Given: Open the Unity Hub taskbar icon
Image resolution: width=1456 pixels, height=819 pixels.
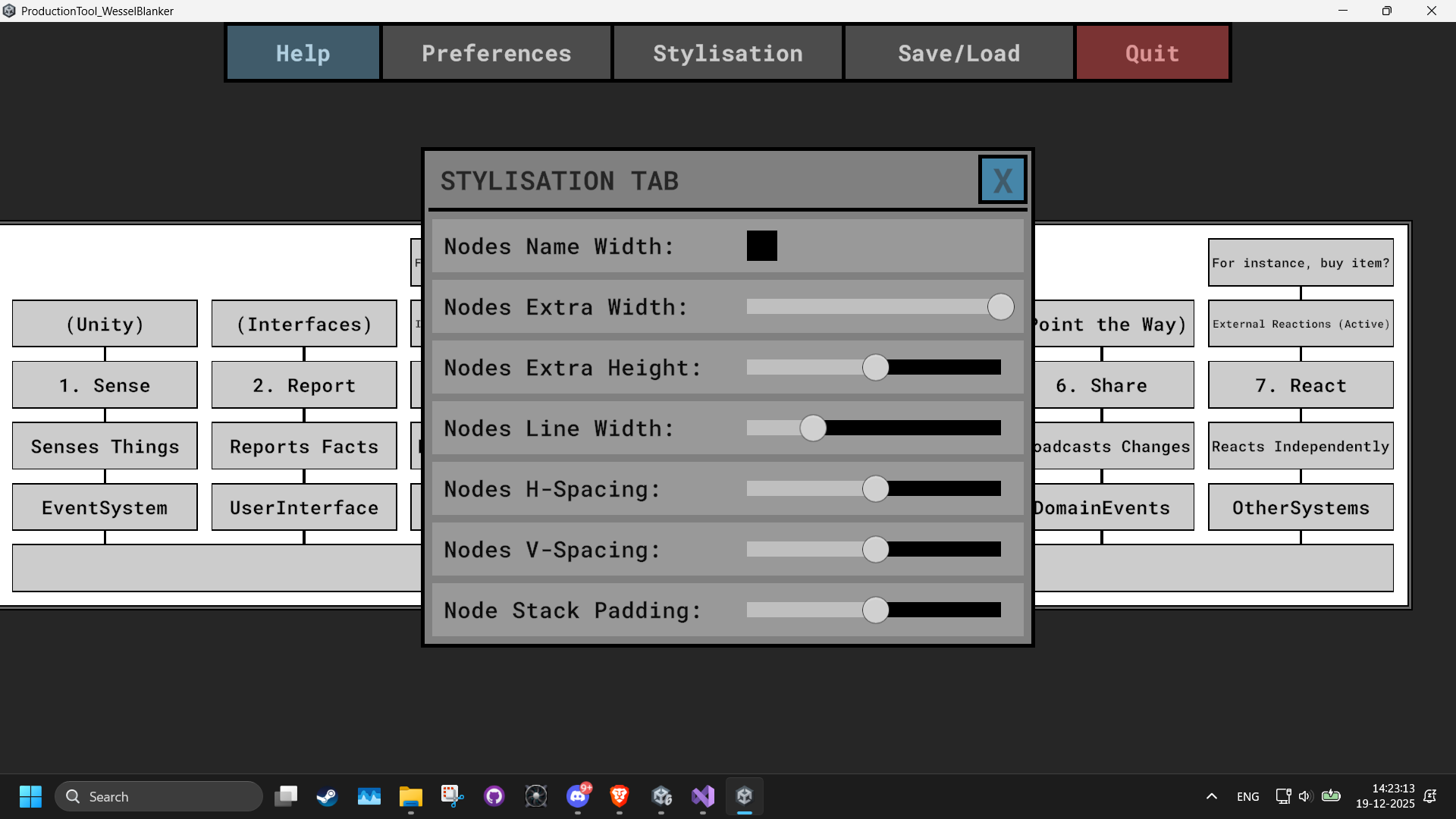Looking at the screenshot, I should click(662, 796).
